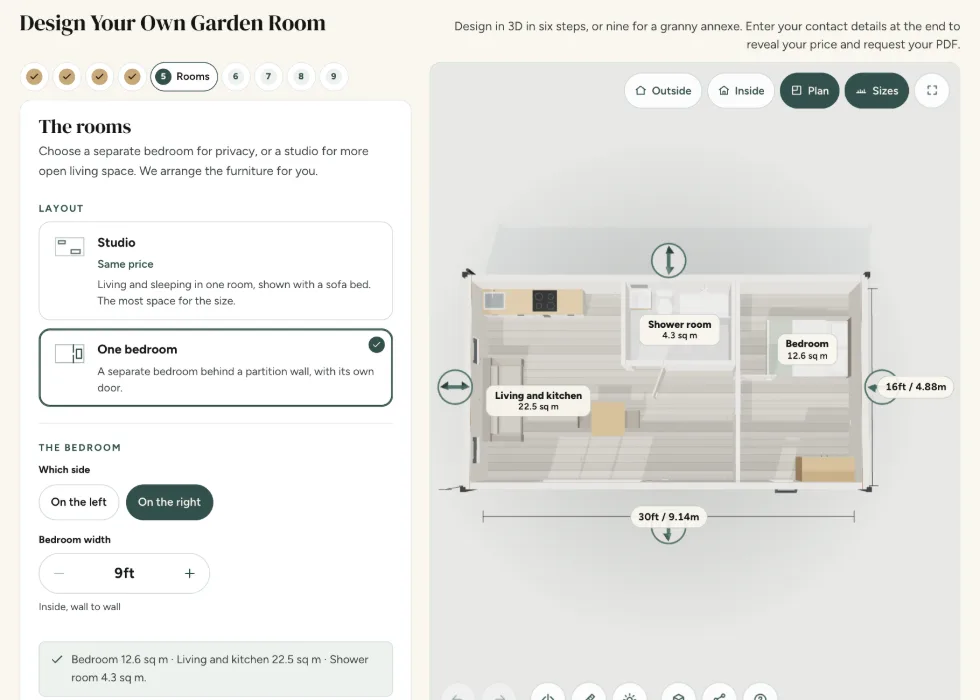Select the Living and kitchen 22.5 sq m label
The width and height of the screenshot is (980, 700).
point(538,401)
